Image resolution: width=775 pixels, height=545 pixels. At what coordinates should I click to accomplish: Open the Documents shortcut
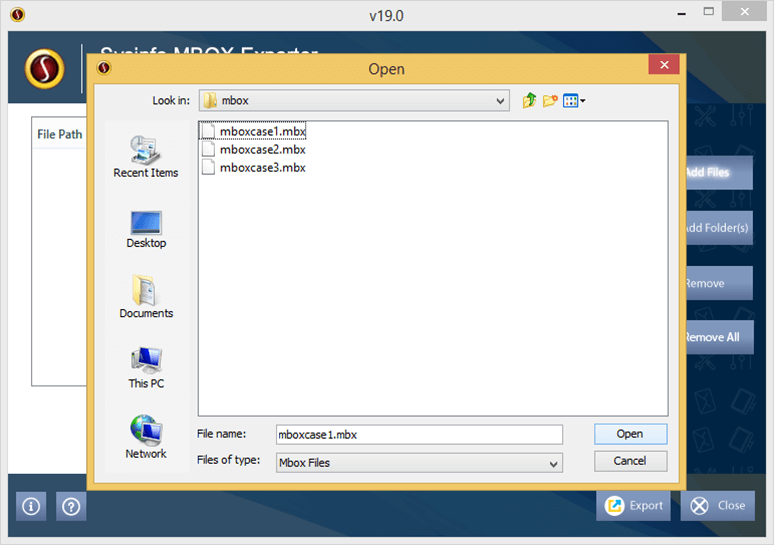tap(146, 296)
